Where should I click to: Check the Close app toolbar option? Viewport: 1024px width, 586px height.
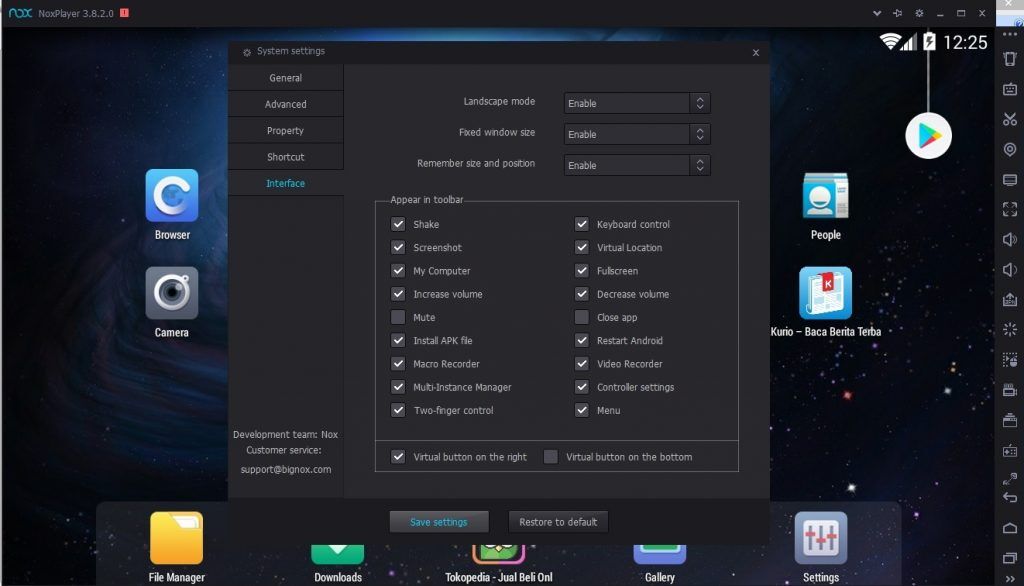582,317
